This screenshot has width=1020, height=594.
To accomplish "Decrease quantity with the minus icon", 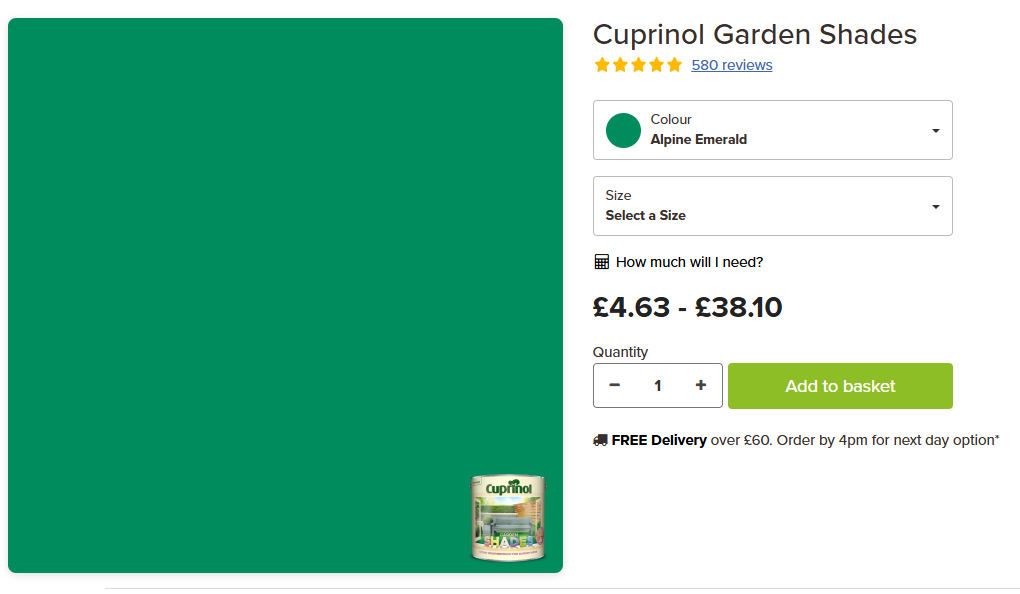I will coord(614,385).
